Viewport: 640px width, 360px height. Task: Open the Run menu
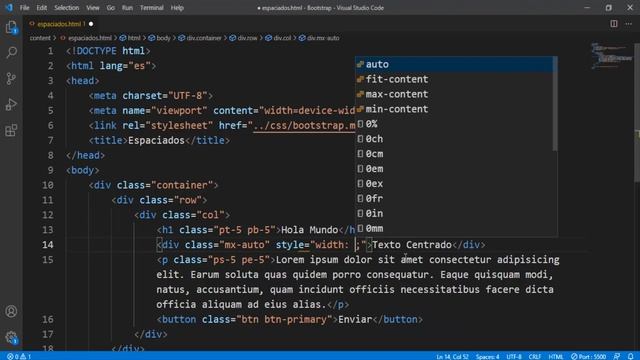127,8
